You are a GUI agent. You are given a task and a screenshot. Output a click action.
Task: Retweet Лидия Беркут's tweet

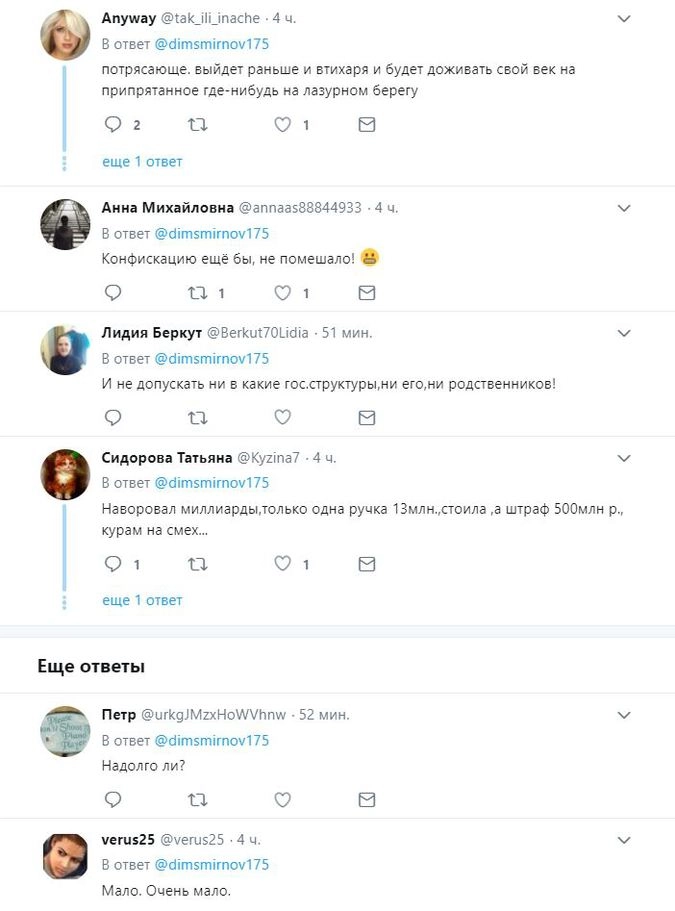point(198,417)
